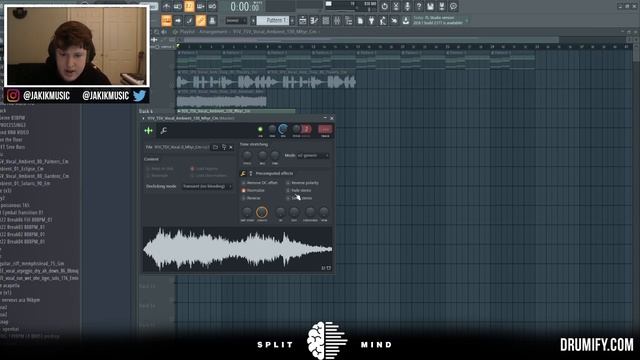
Task: Open the speech bubble info icon
Action: tap(453, 6)
